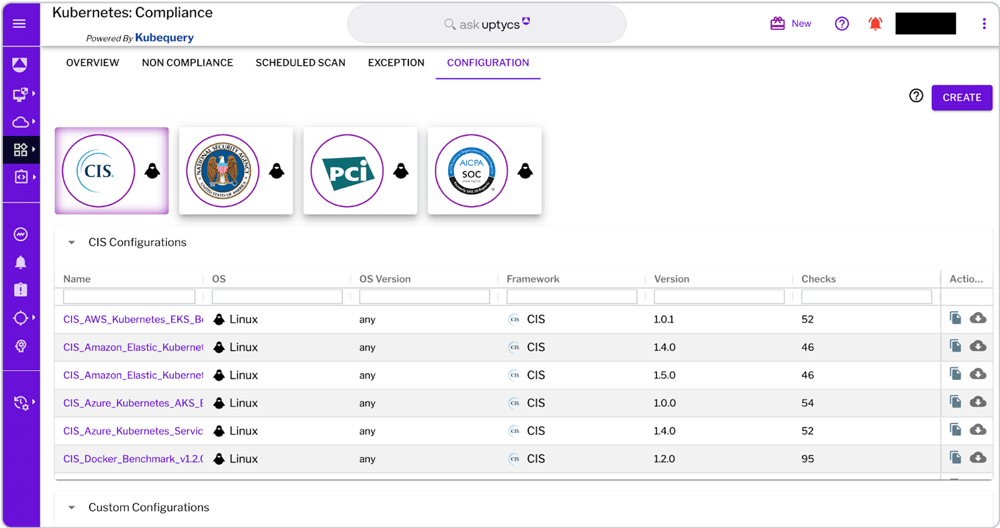This screenshot has width=1000, height=528.
Task: Open the red notification bell
Action: [875, 24]
